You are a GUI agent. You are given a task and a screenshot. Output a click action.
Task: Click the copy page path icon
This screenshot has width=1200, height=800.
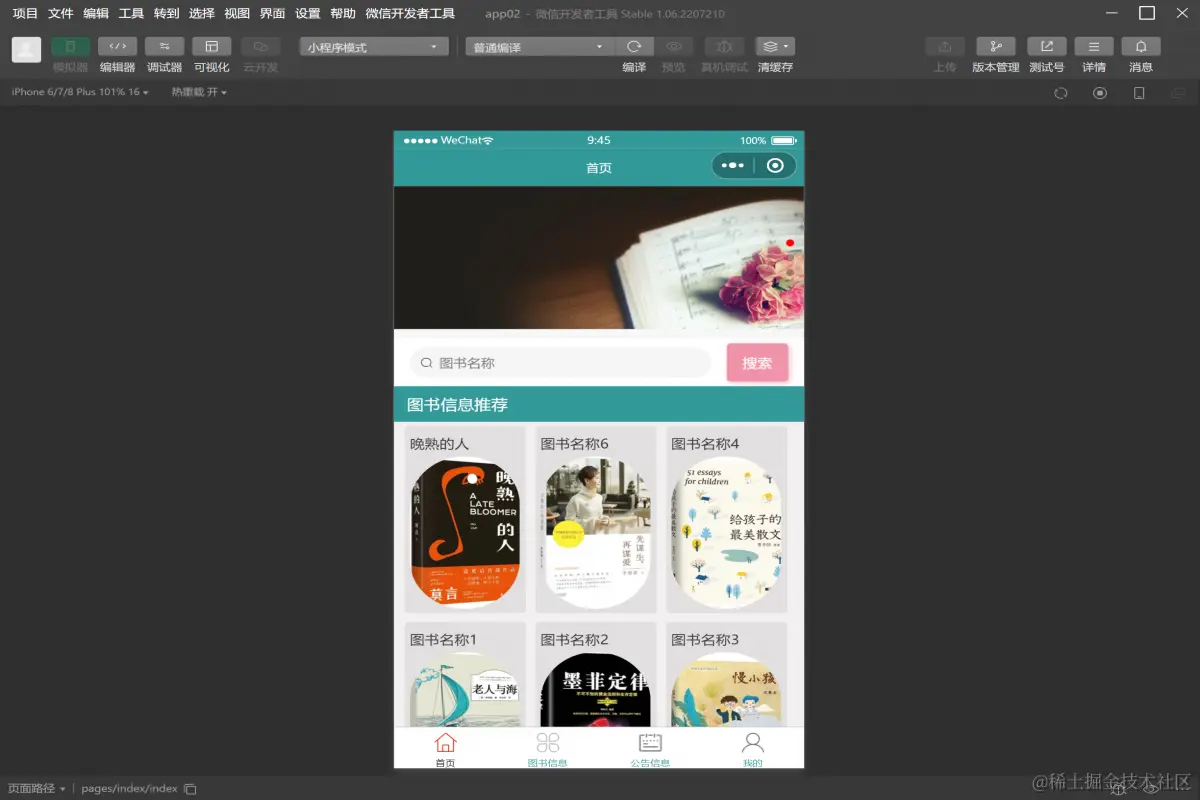click(x=190, y=789)
